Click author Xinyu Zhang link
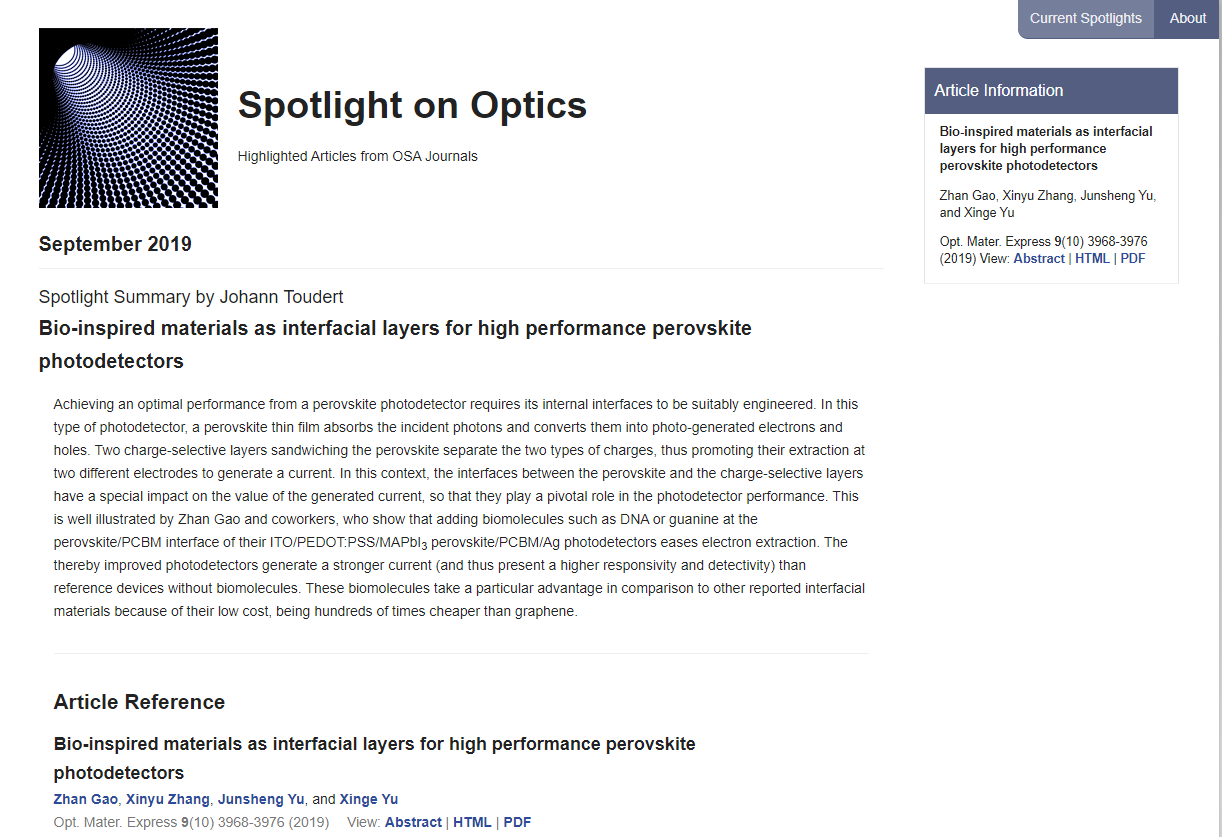 tap(168, 799)
